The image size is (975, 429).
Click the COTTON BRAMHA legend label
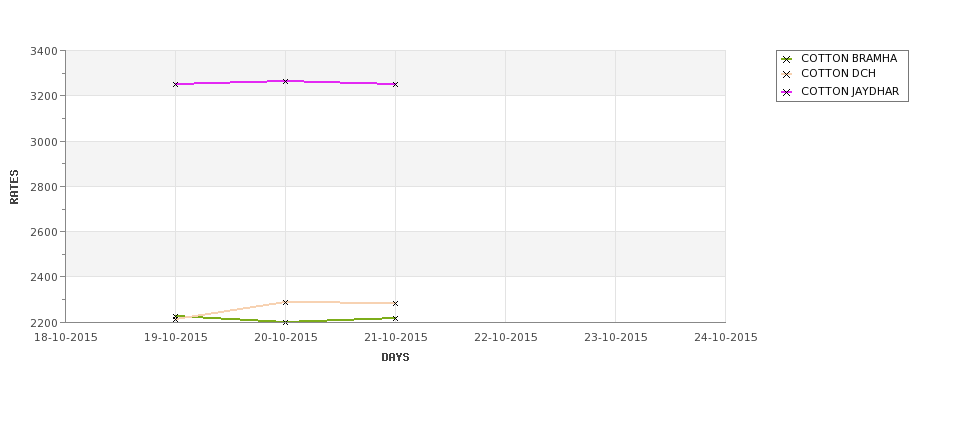click(x=849, y=58)
